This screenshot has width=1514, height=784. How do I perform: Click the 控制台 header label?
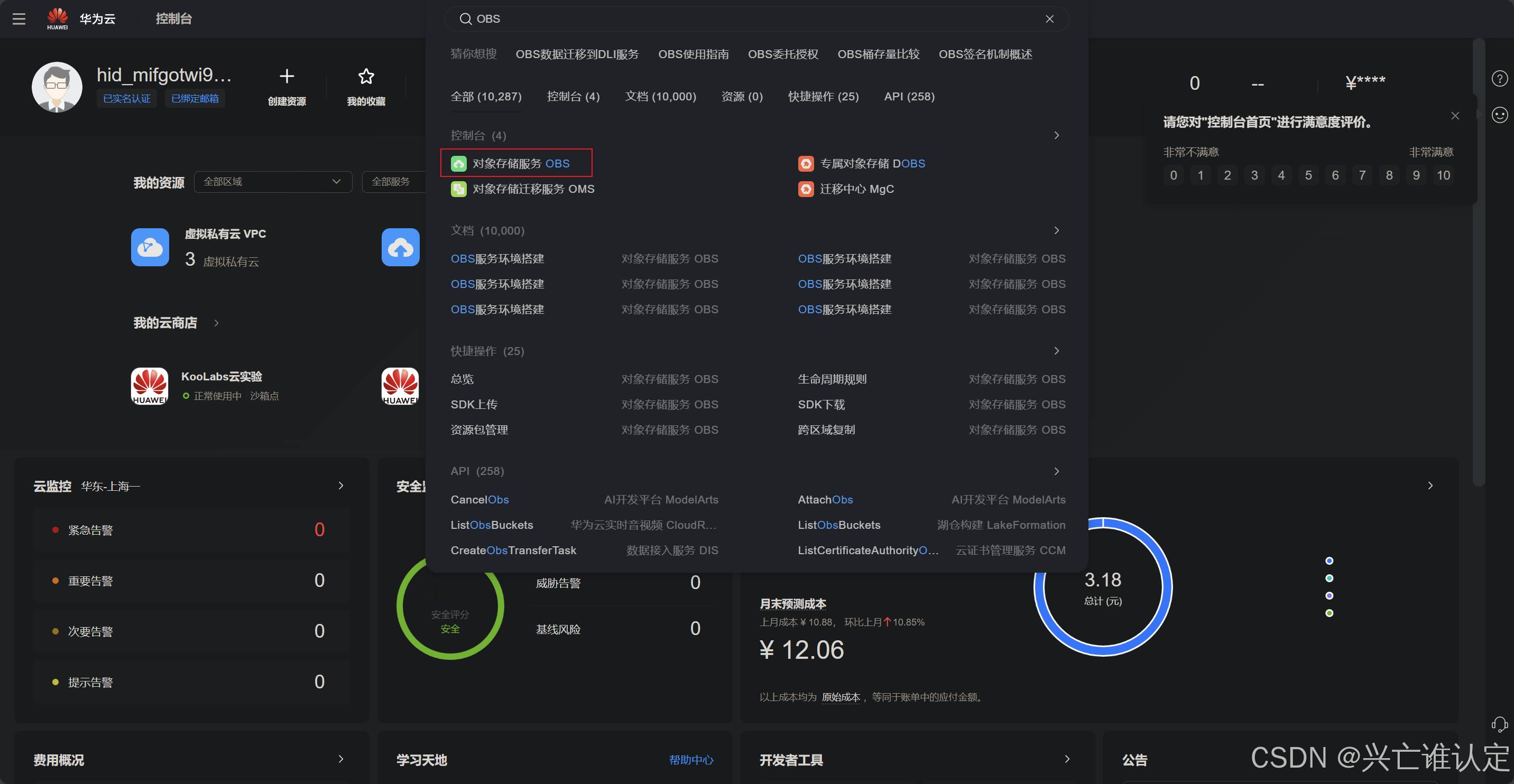pyautogui.click(x=174, y=19)
